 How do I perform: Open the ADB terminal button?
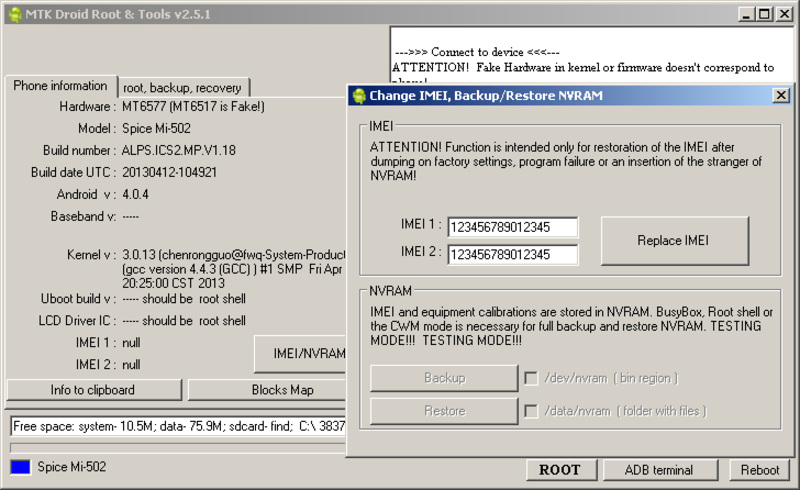click(x=660, y=470)
